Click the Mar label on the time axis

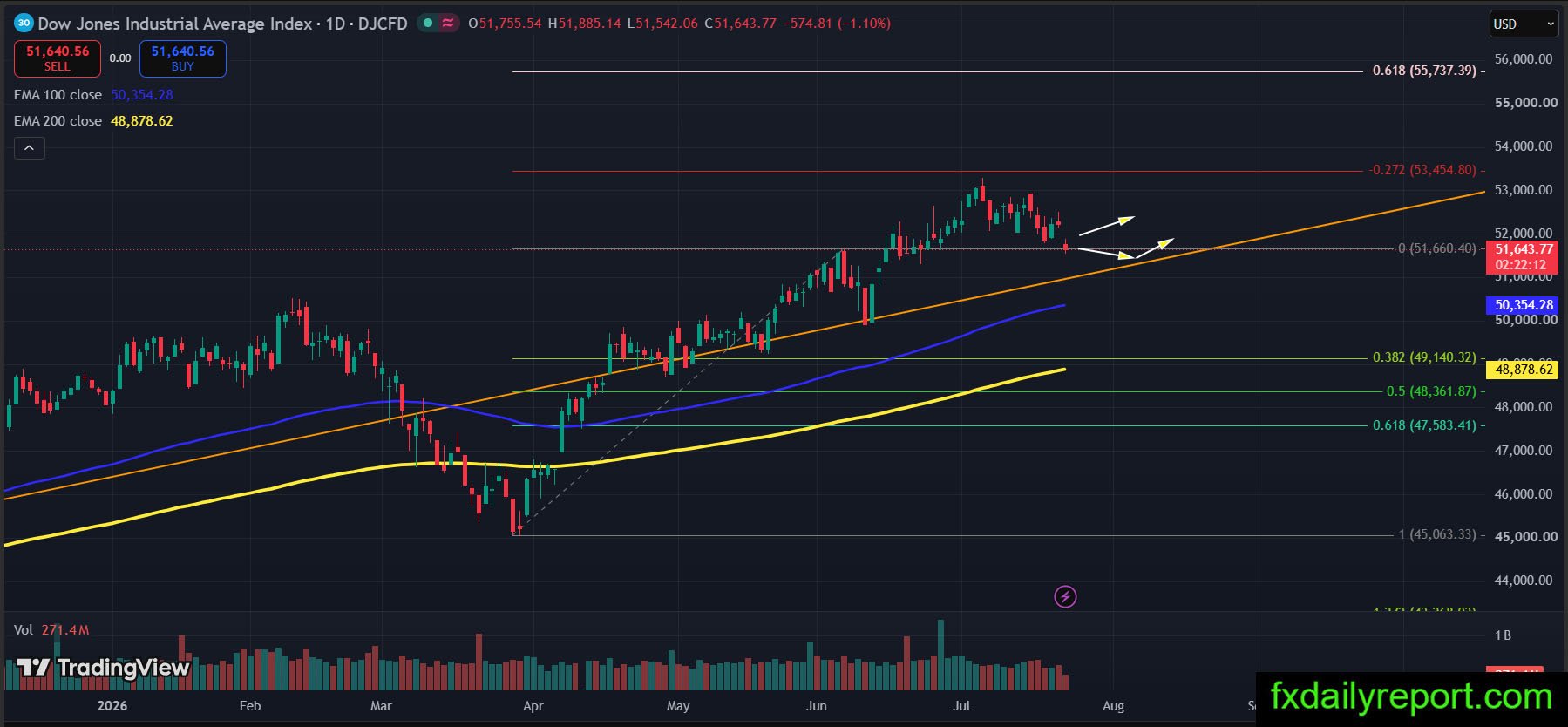tap(381, 706)
